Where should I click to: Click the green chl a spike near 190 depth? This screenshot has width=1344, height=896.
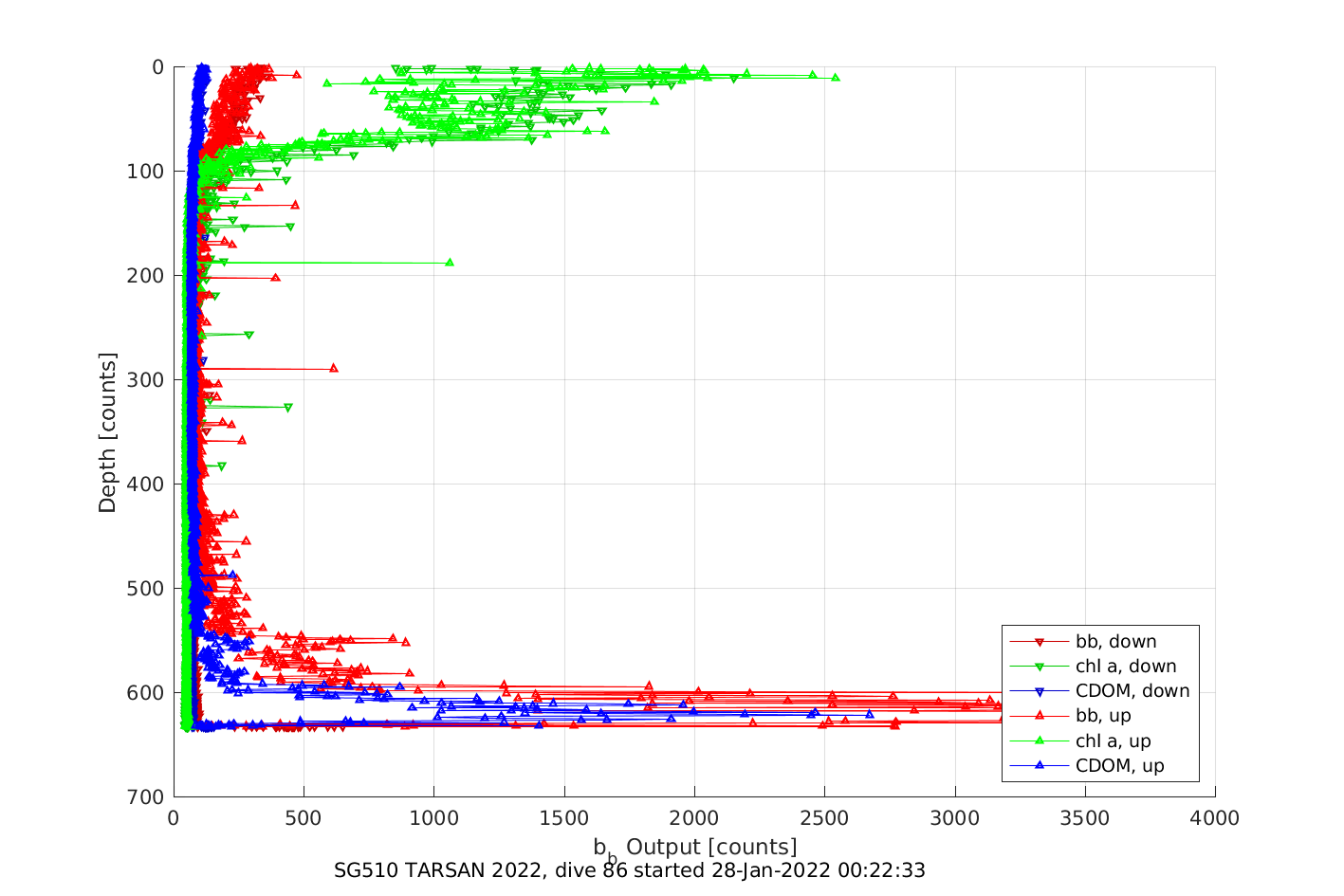coord(450,262)
